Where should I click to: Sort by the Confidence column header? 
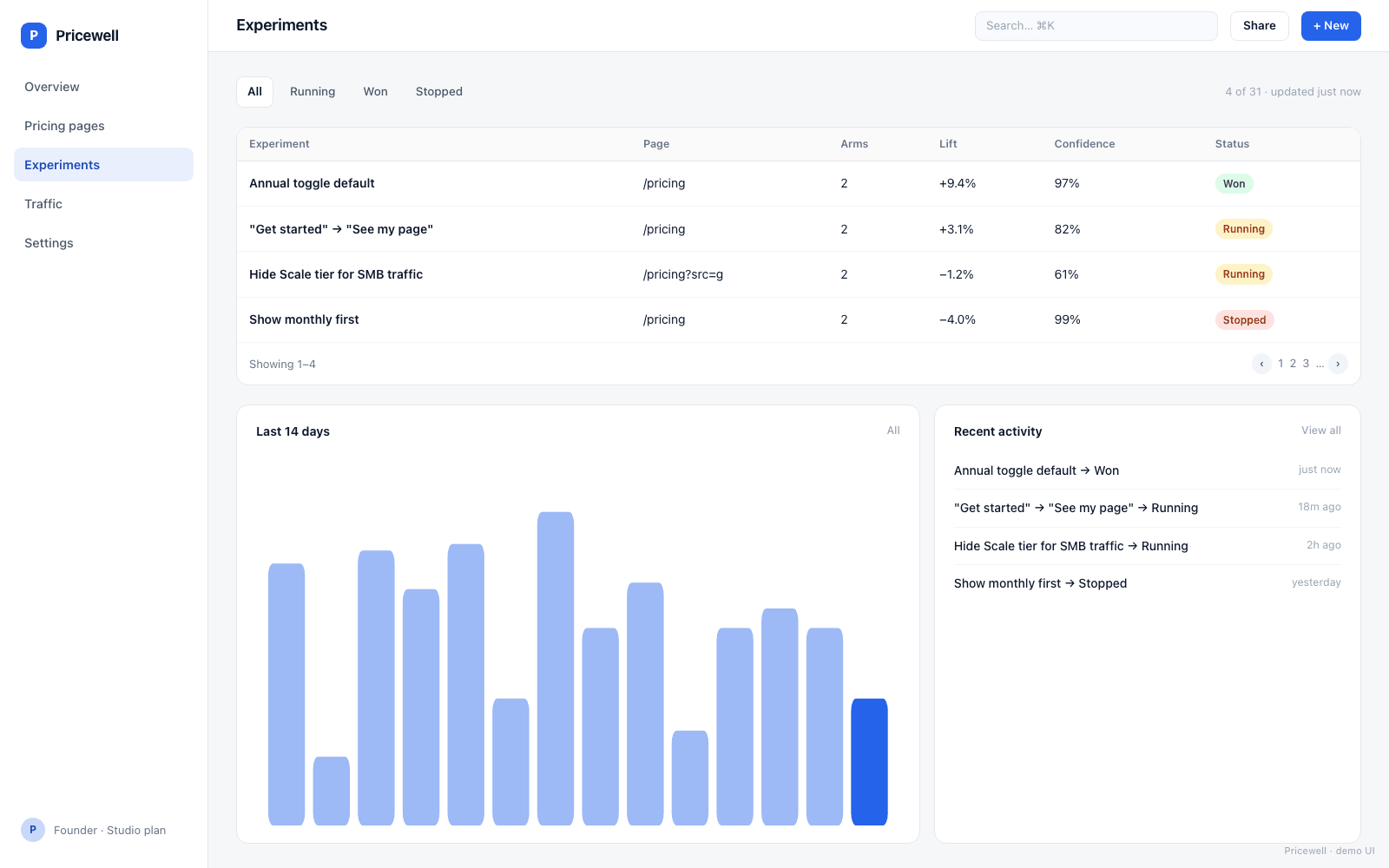click(1084, 144)
